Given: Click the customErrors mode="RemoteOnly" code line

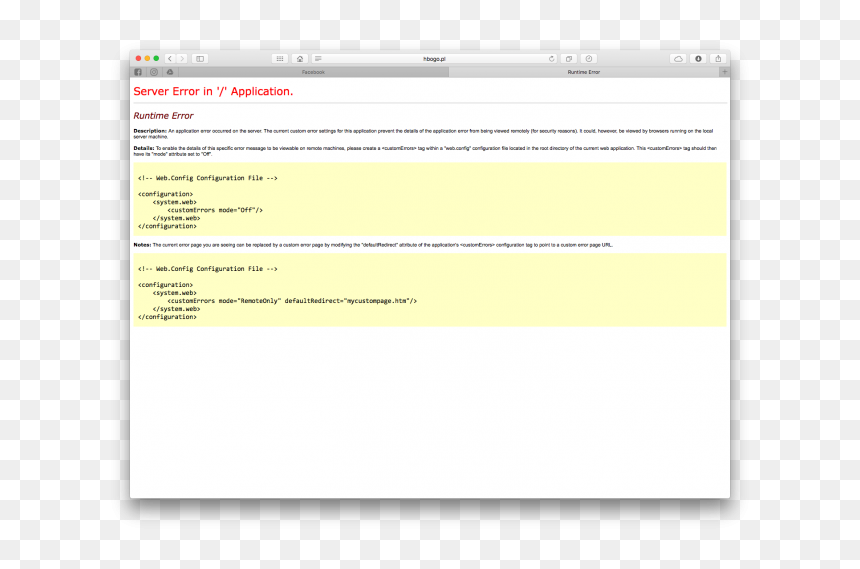Looking at the screenshot, I should click(x=292, y=301).
